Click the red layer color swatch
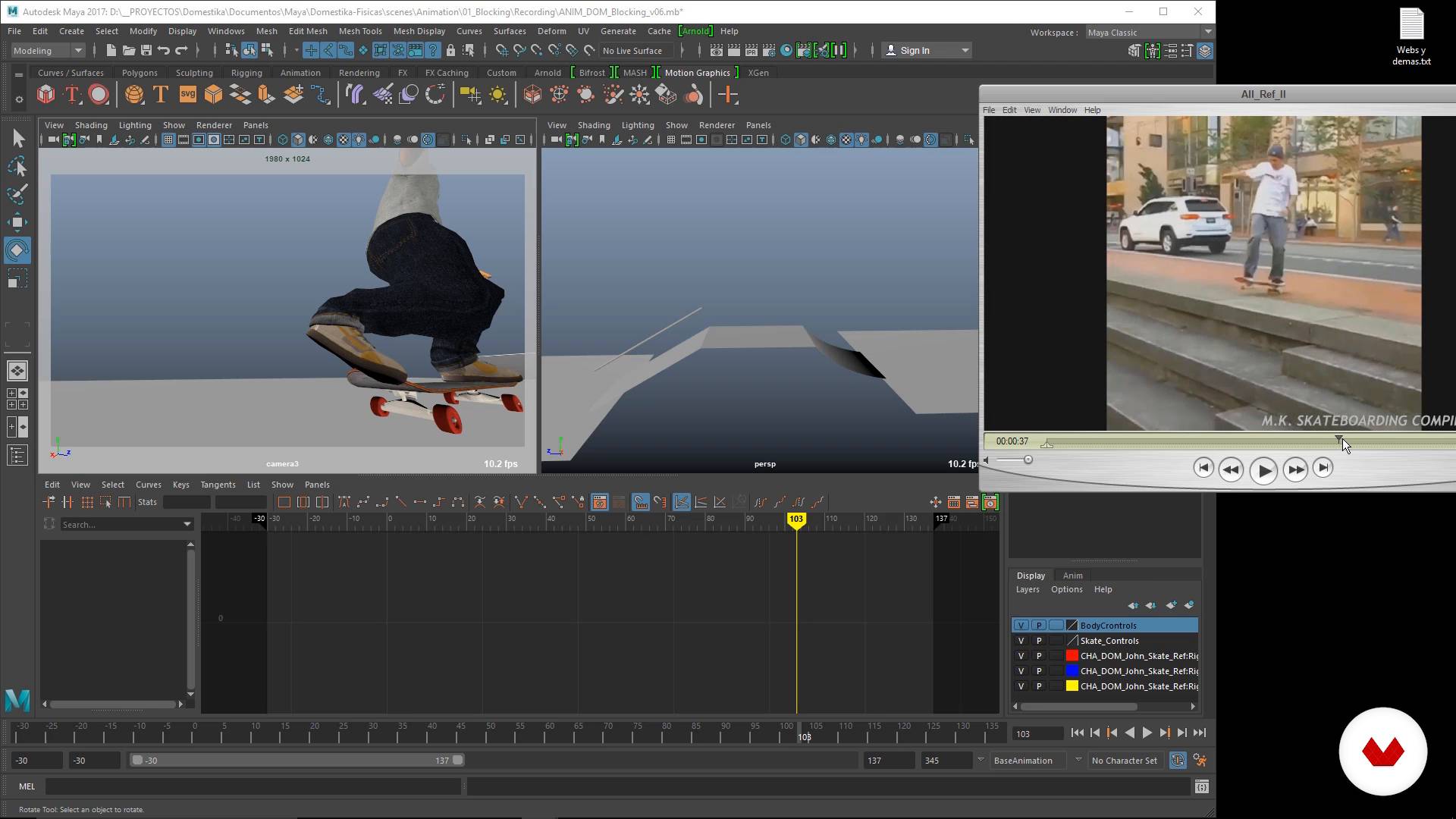Image resolution: width=1456 pixels, height=819 pixels. [1072, 656]
